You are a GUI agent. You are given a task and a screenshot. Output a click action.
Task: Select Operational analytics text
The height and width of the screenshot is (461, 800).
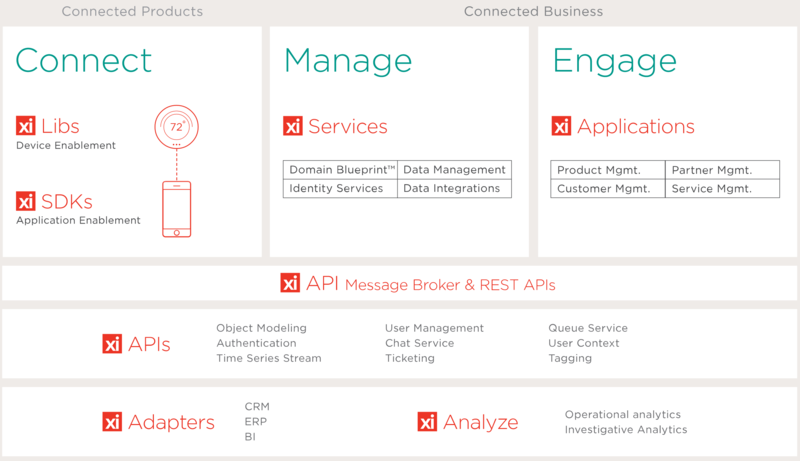(622, 414)
